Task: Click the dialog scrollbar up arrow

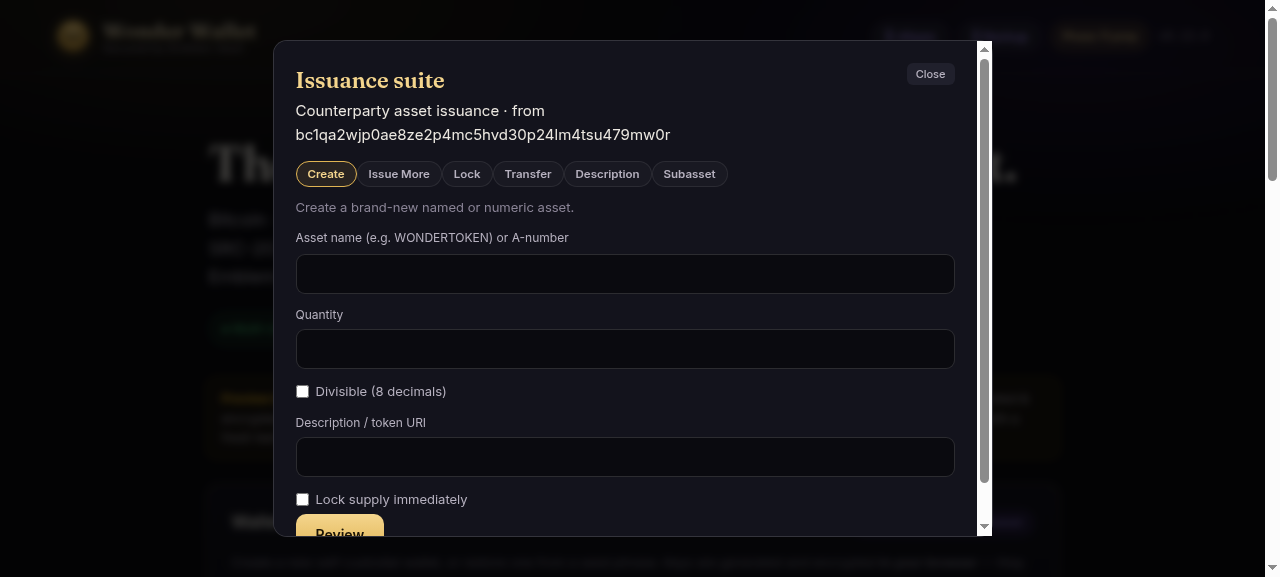Action: coord(984,49)
